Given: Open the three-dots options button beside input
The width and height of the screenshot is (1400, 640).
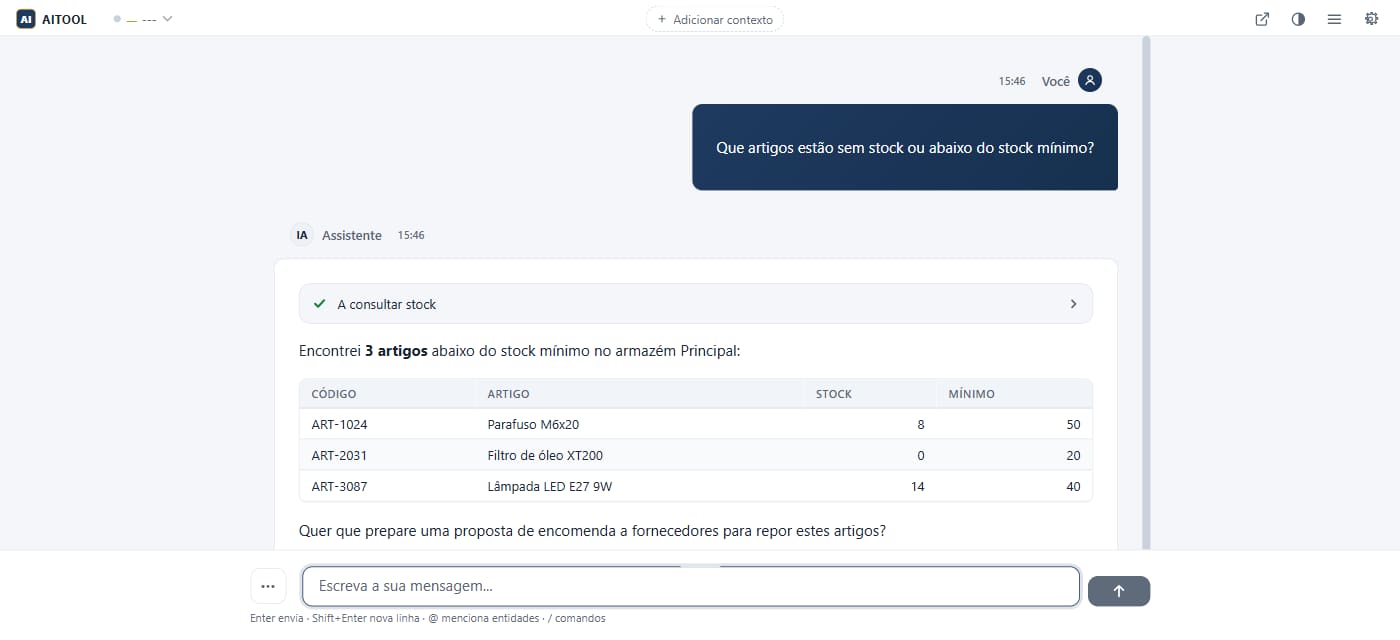Looking at the screenshot, I should [x=268, y=586].
